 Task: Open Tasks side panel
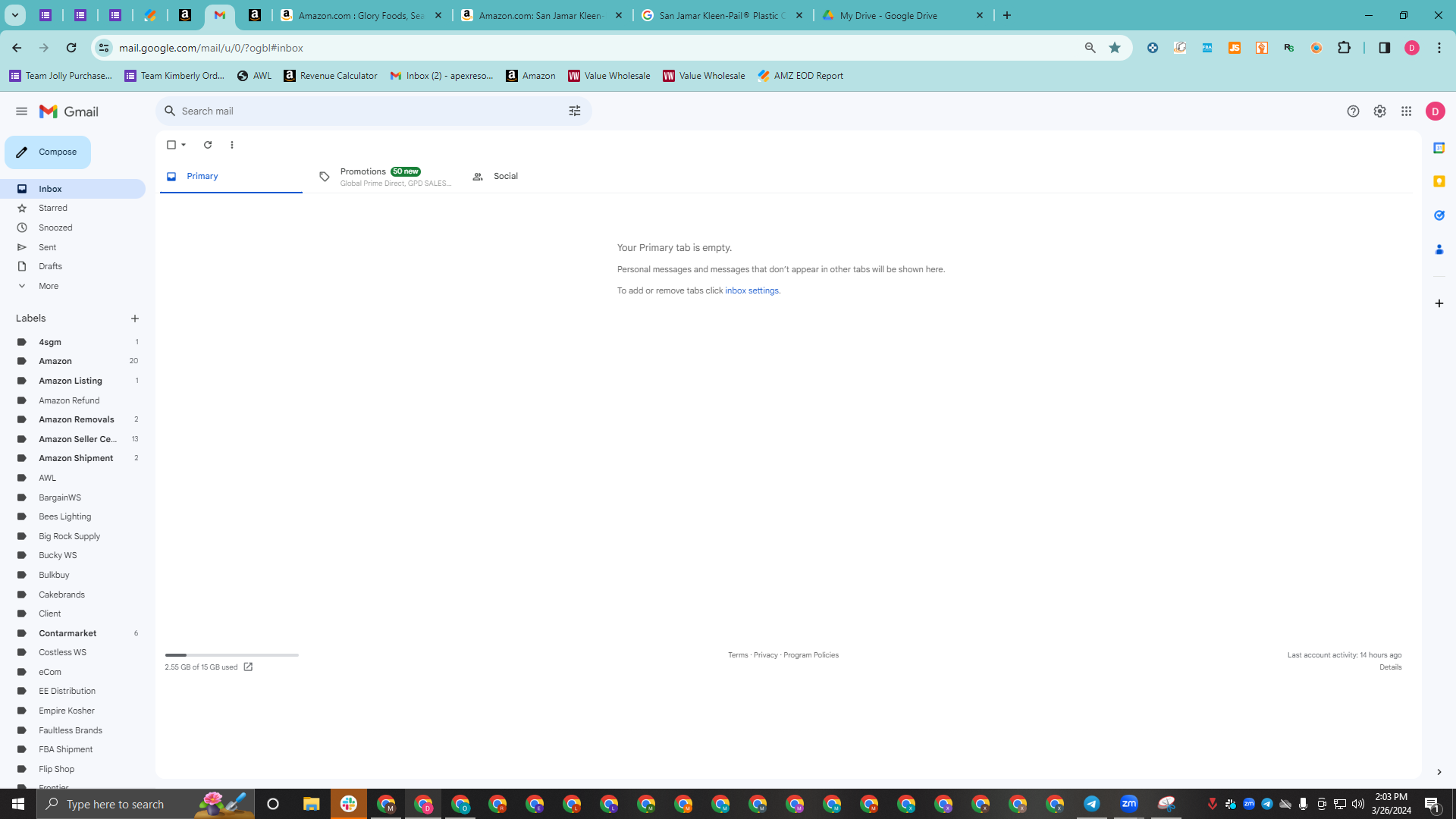(x=1439, y=215)
